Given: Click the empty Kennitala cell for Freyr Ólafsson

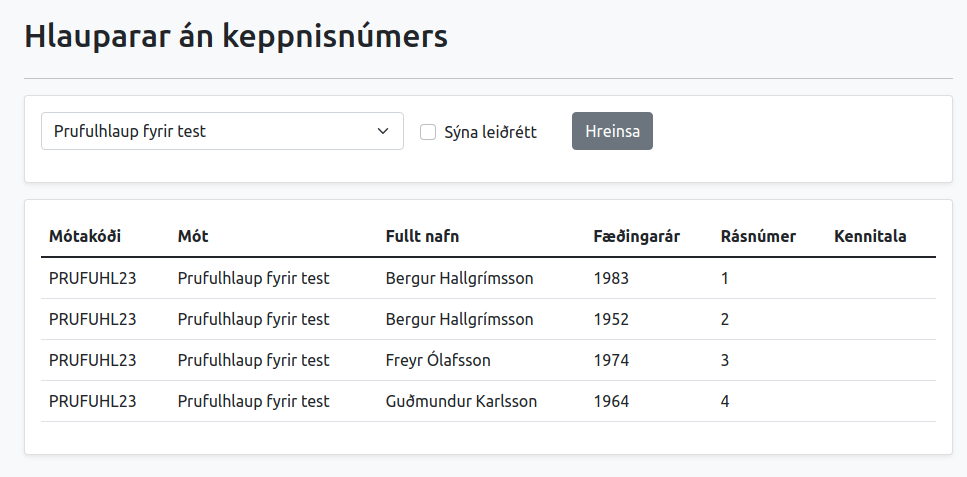Looking at the screenshot, I should tap(880, 360).
